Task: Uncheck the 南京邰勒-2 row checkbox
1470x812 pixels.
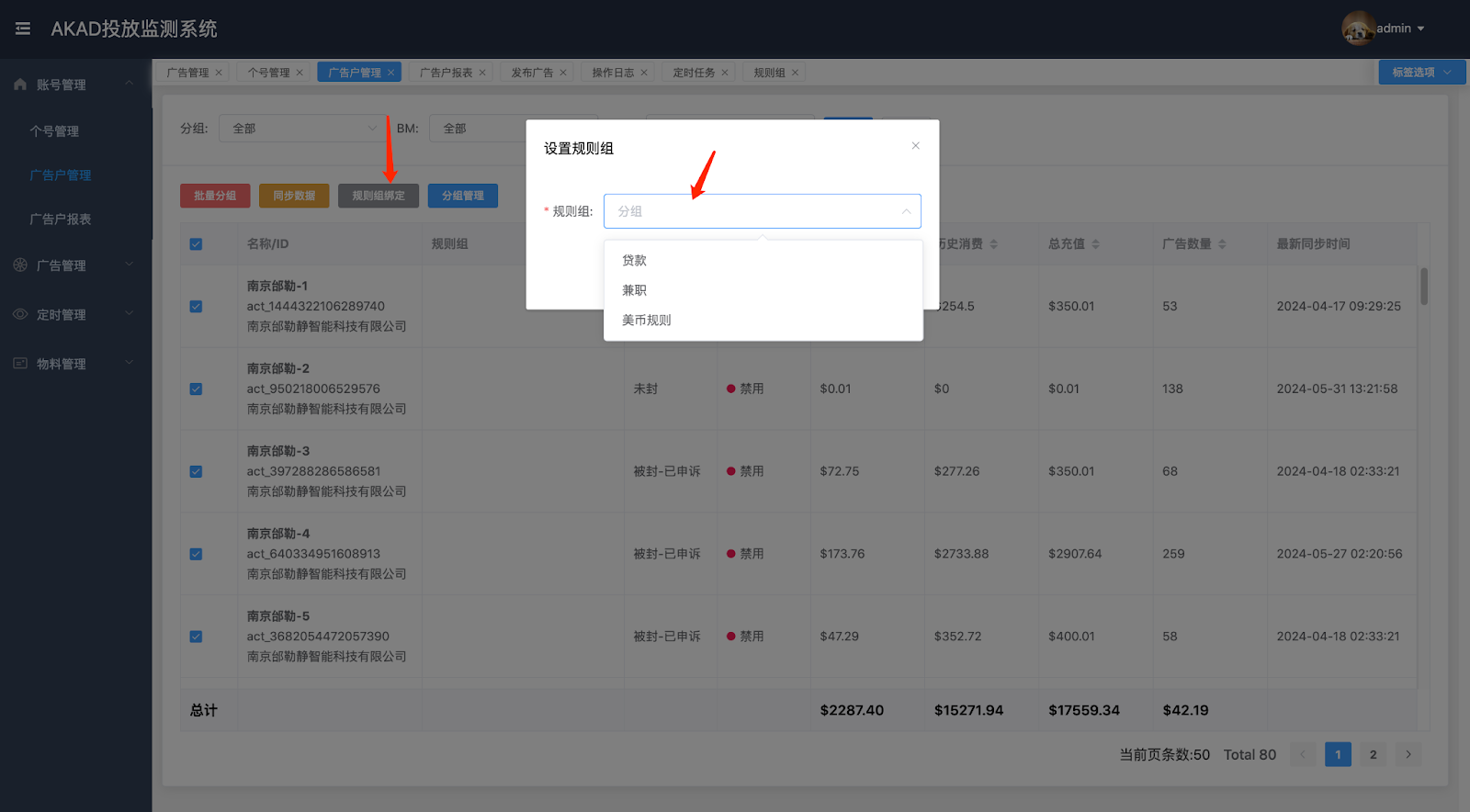Action: [x=196, y=389]
